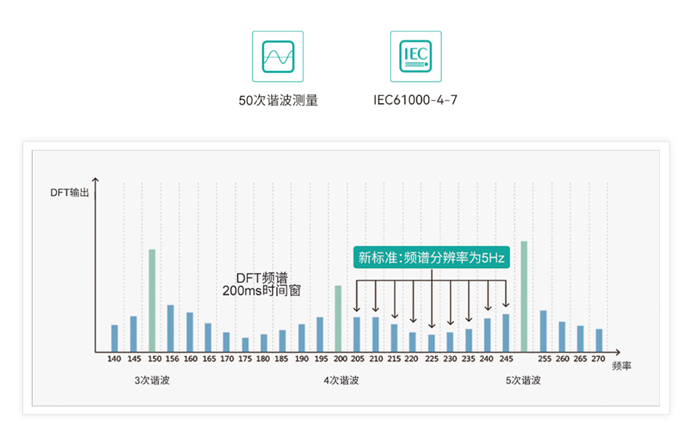Select the tallest green 5th harmonic bar
The image size is (696, 424).
[524, 296]
